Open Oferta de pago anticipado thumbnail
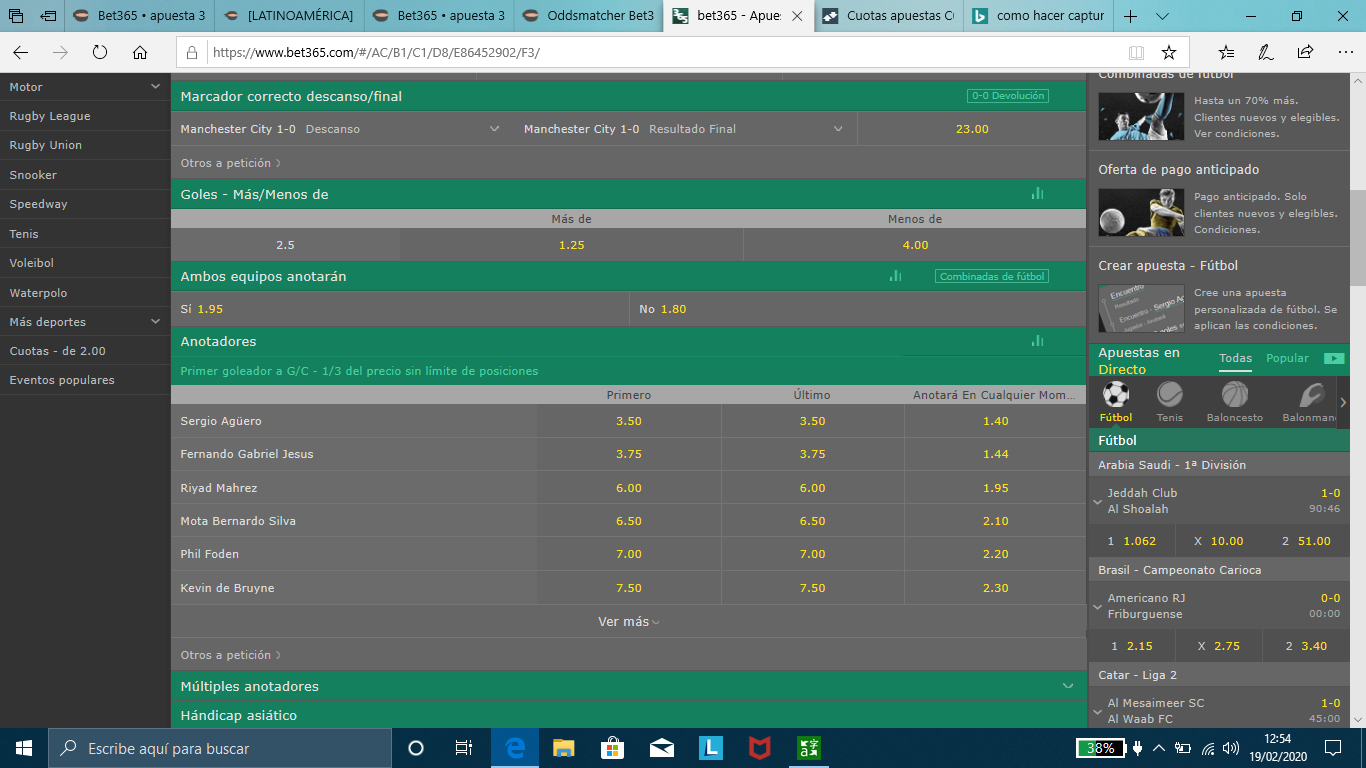This screenshot has height=768, width=1366. pos(1141,212)
